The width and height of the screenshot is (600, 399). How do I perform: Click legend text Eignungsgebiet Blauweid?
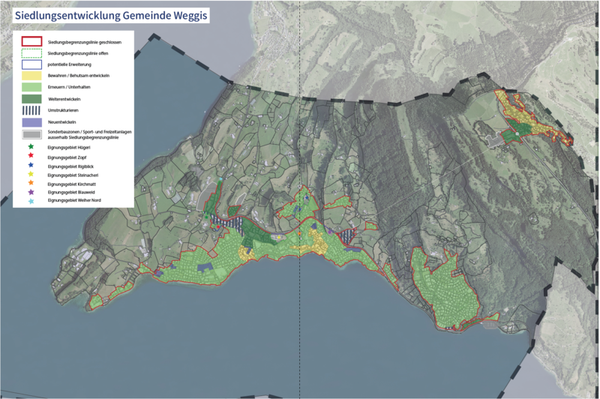click(x=71, y=192)
